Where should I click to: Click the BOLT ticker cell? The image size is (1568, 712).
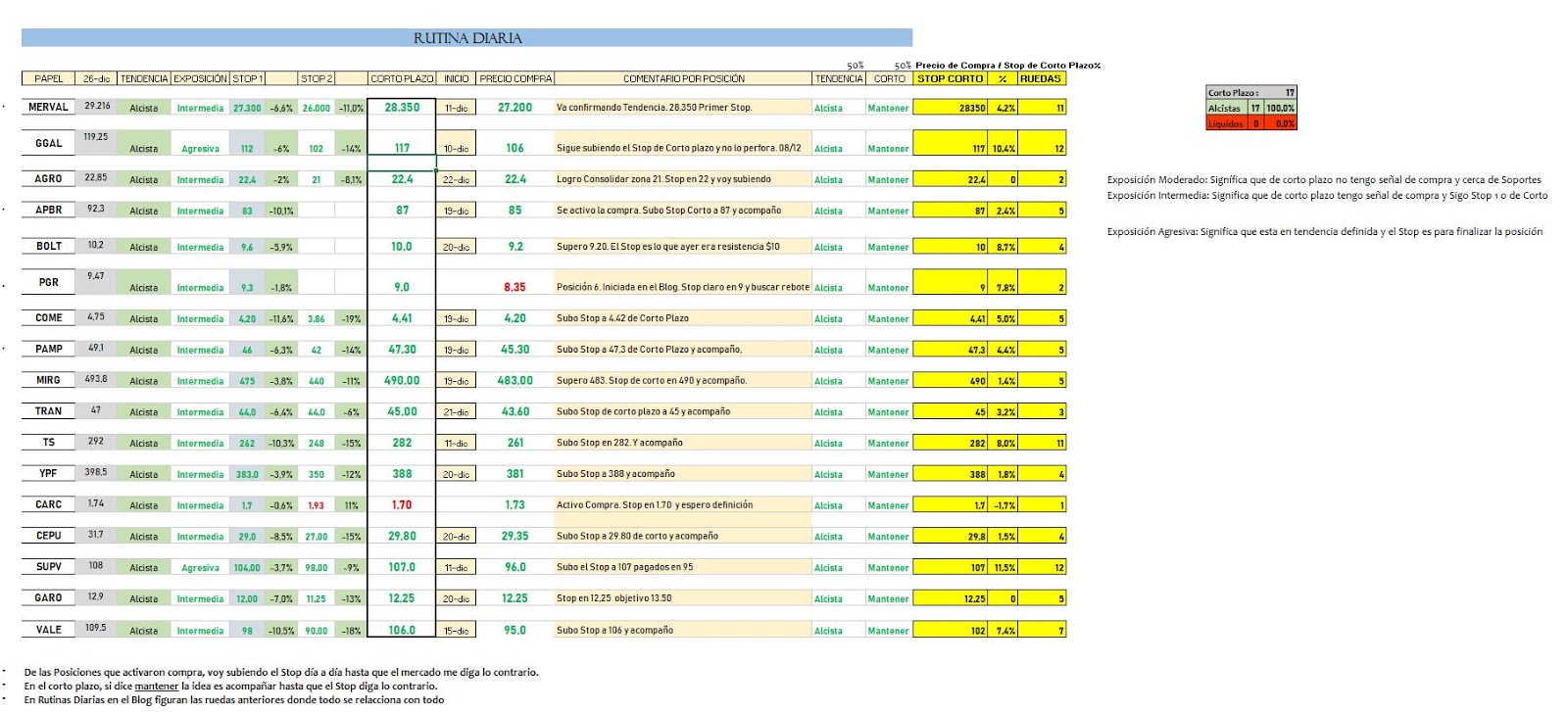click(x=48, y=246)
